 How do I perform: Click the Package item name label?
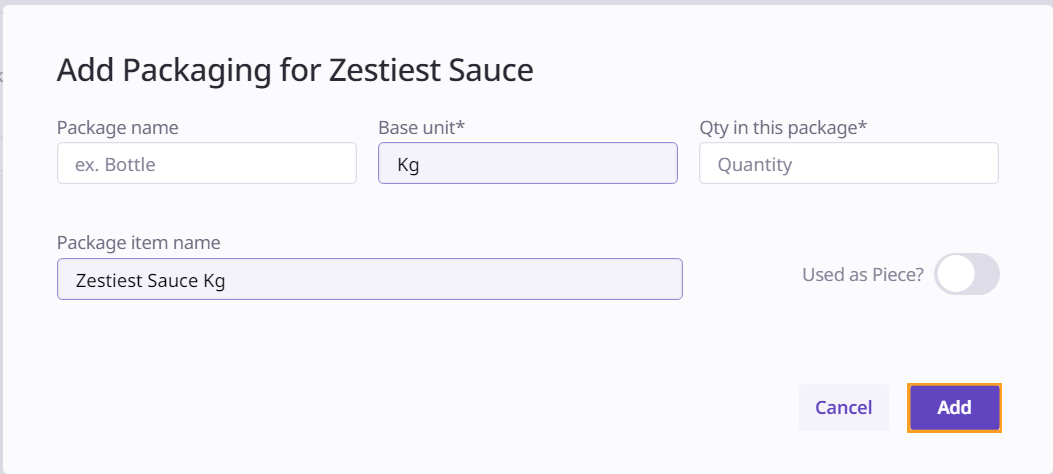pyautogui.click(x=138, y=243)
